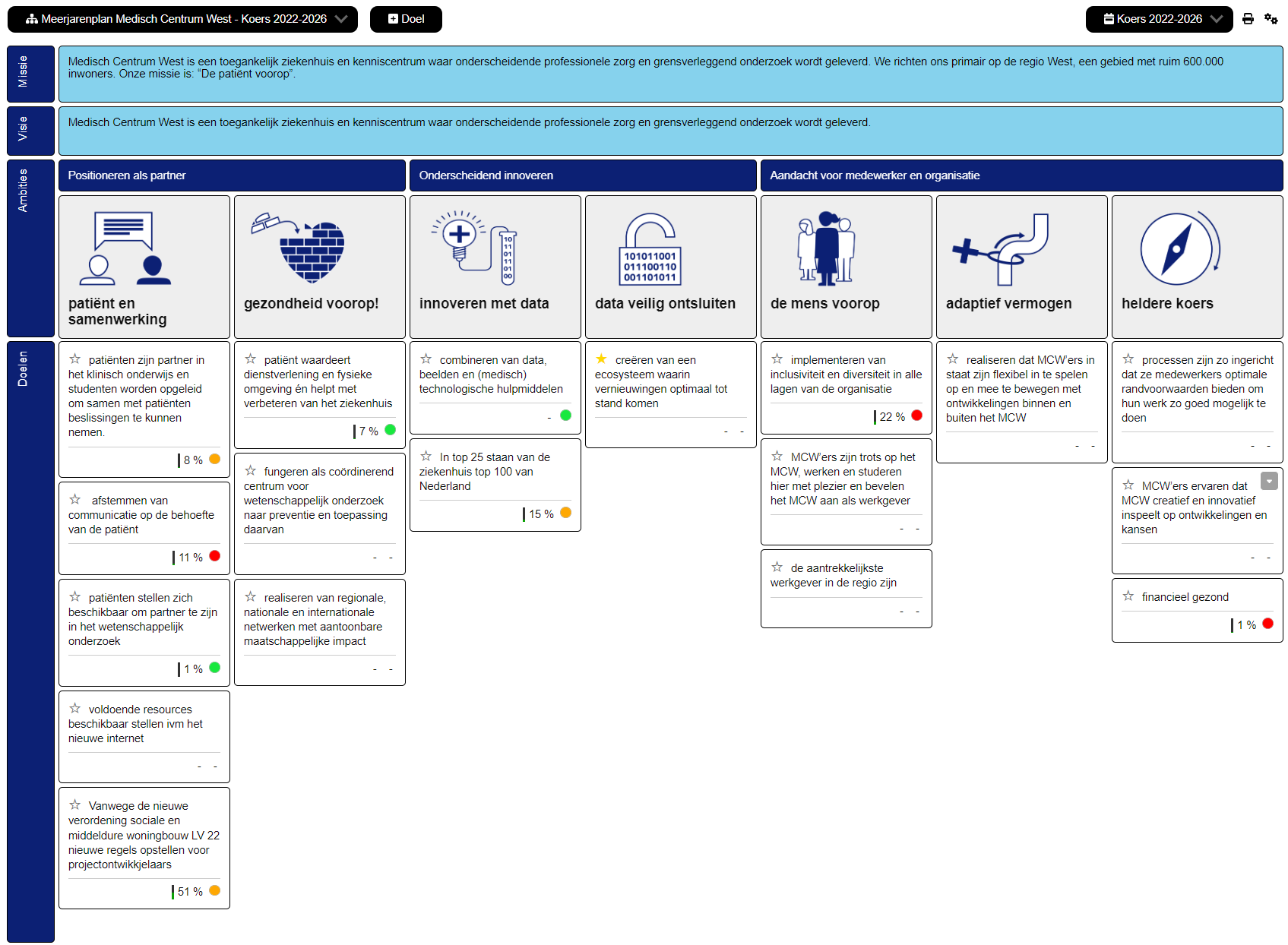Click the red status dot at 22 %

916,416
